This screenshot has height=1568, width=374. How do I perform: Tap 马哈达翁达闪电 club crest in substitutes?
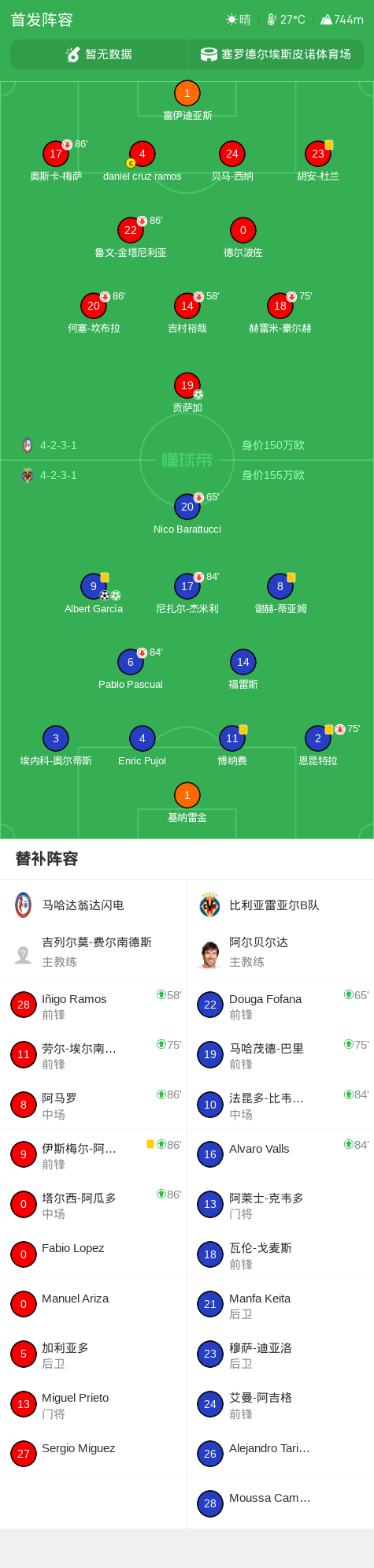(x=24, y=905)
